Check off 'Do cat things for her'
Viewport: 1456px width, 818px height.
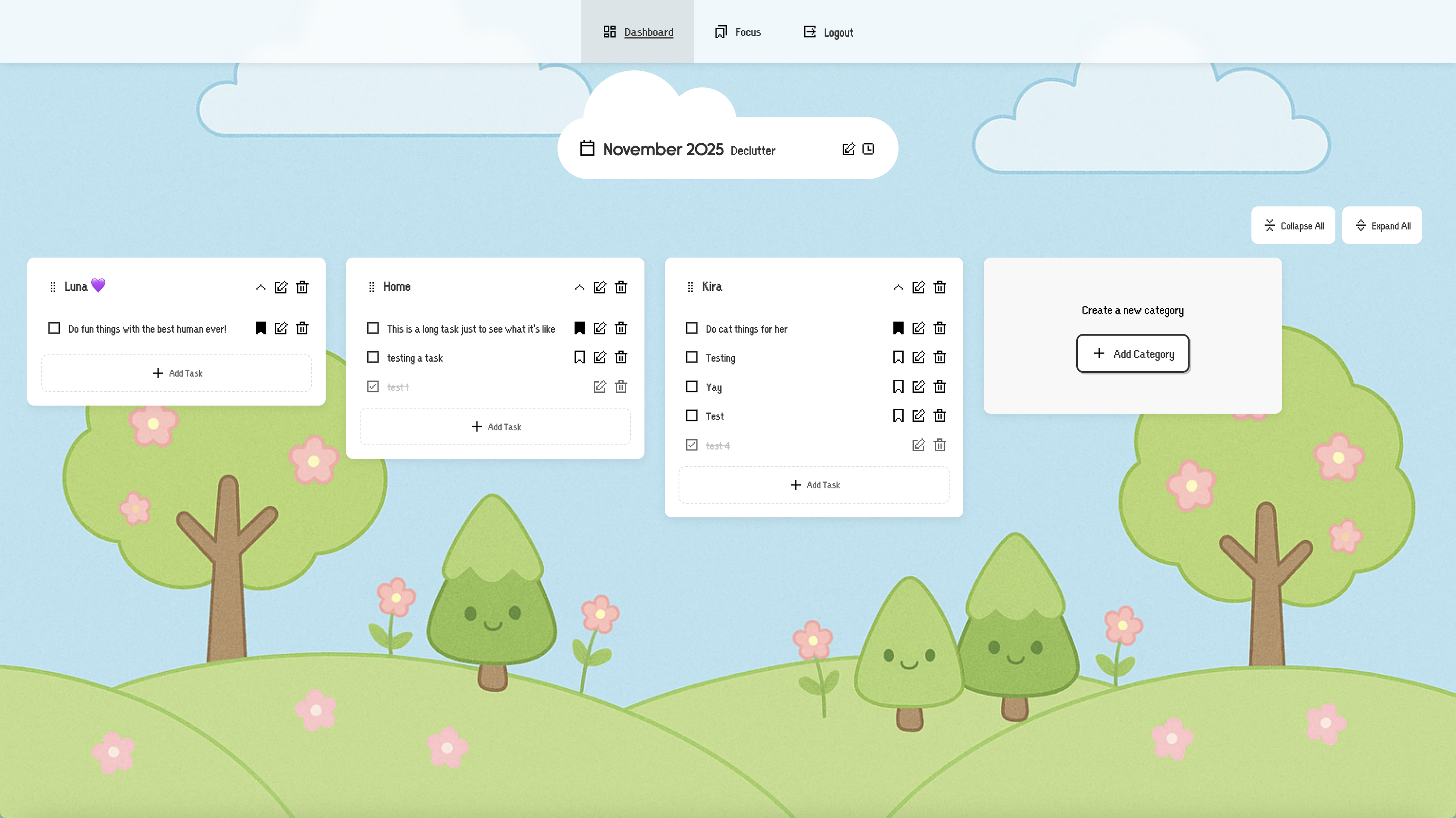691,328
